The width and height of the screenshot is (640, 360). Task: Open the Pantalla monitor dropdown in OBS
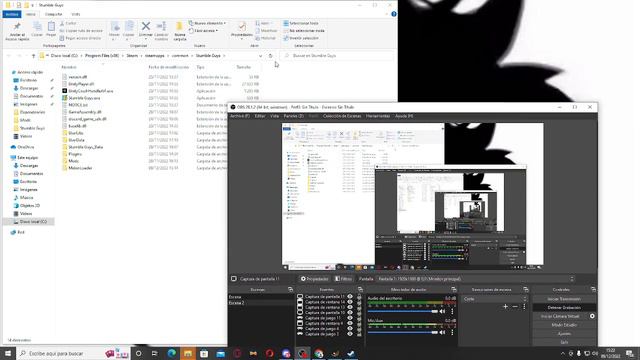(x=476, y=279)
